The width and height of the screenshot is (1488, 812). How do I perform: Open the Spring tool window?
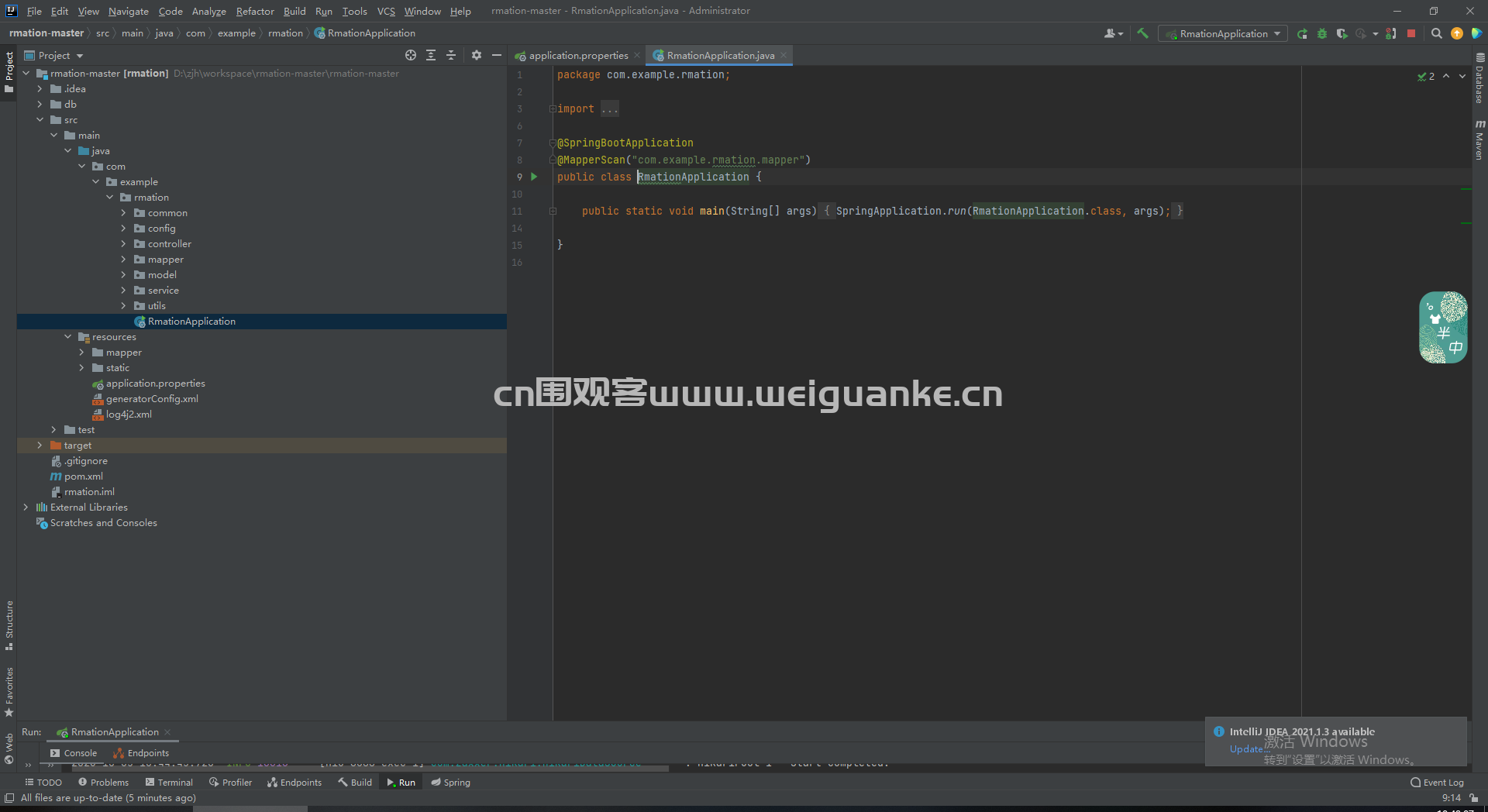(x=451, y=783)
